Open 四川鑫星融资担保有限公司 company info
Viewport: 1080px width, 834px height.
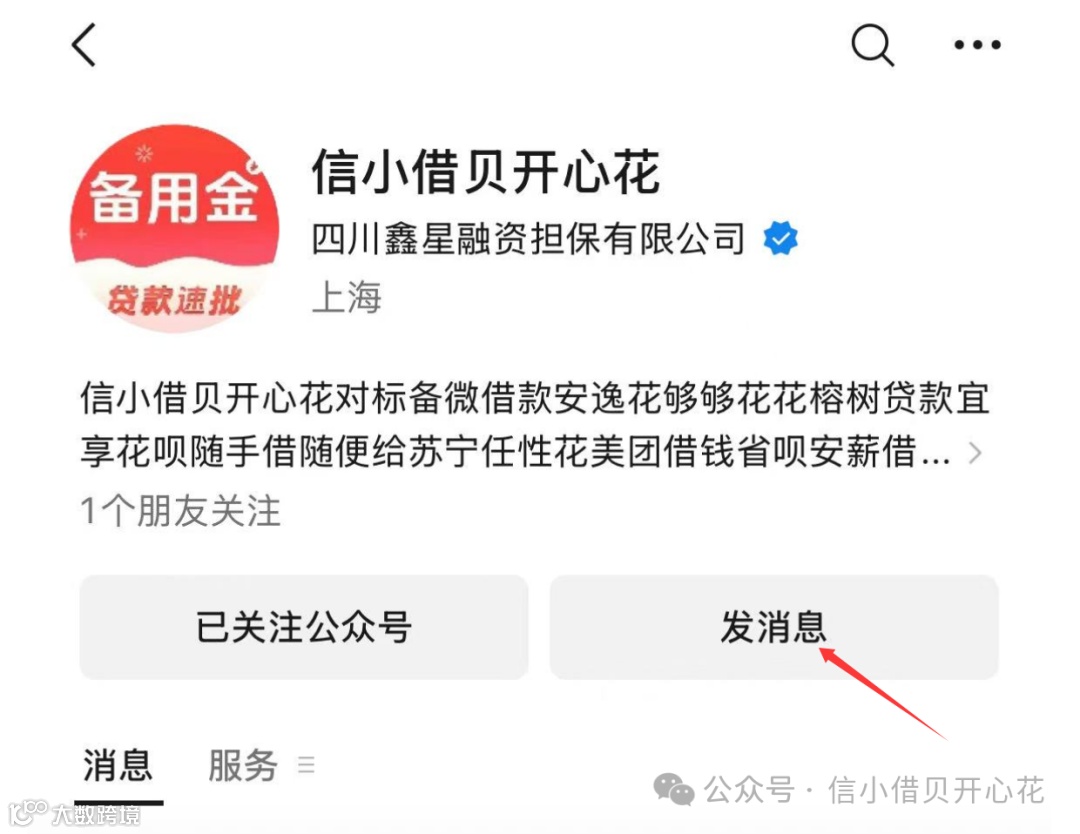coord(528,239)
